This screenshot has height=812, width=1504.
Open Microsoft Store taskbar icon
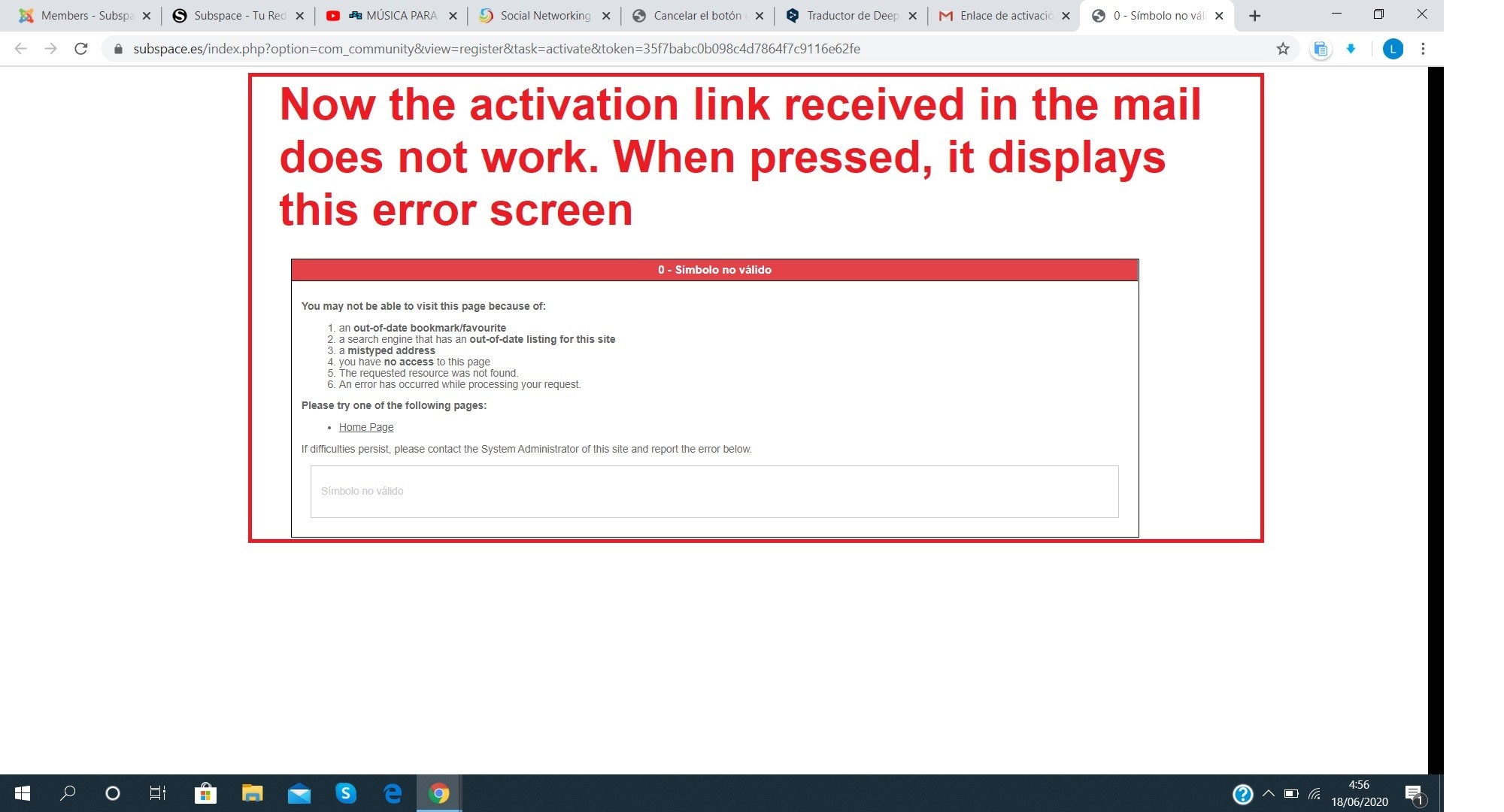pos(205,793)
